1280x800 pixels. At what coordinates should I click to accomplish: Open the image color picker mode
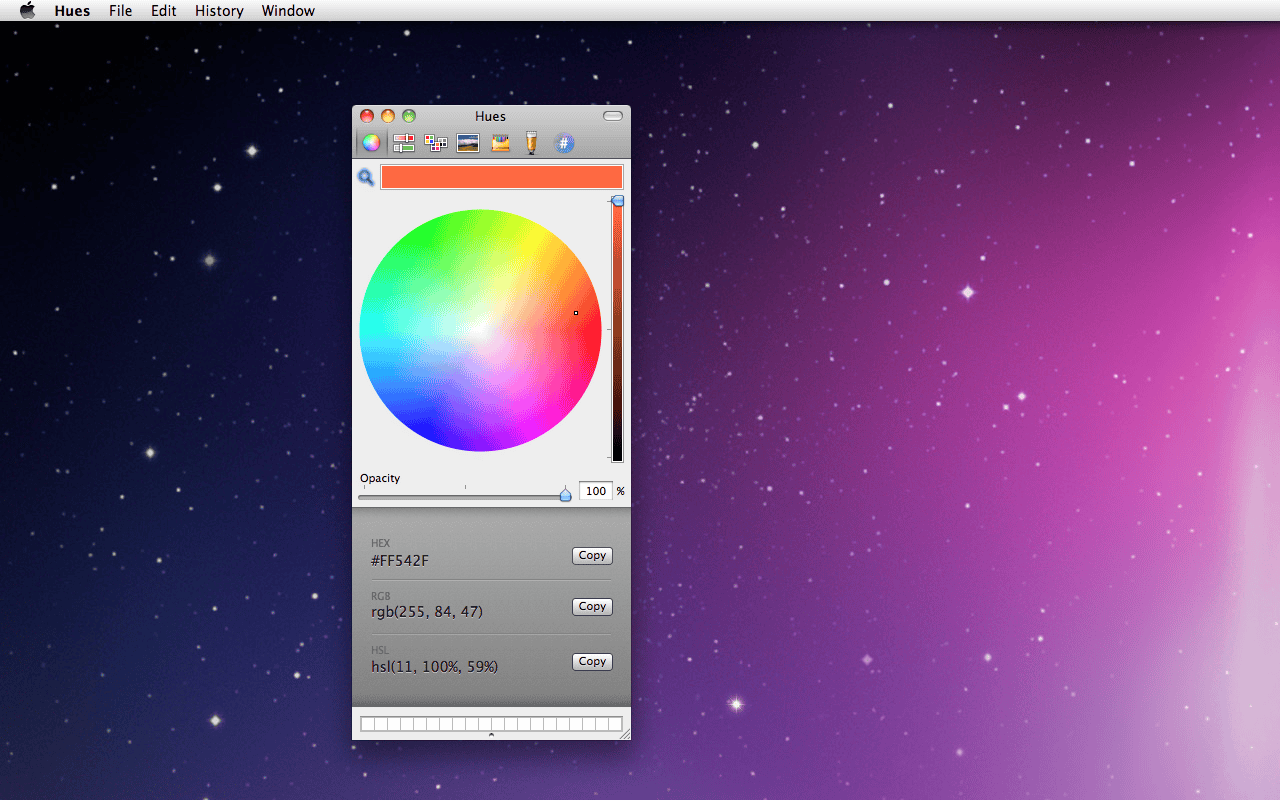(467, 142)
